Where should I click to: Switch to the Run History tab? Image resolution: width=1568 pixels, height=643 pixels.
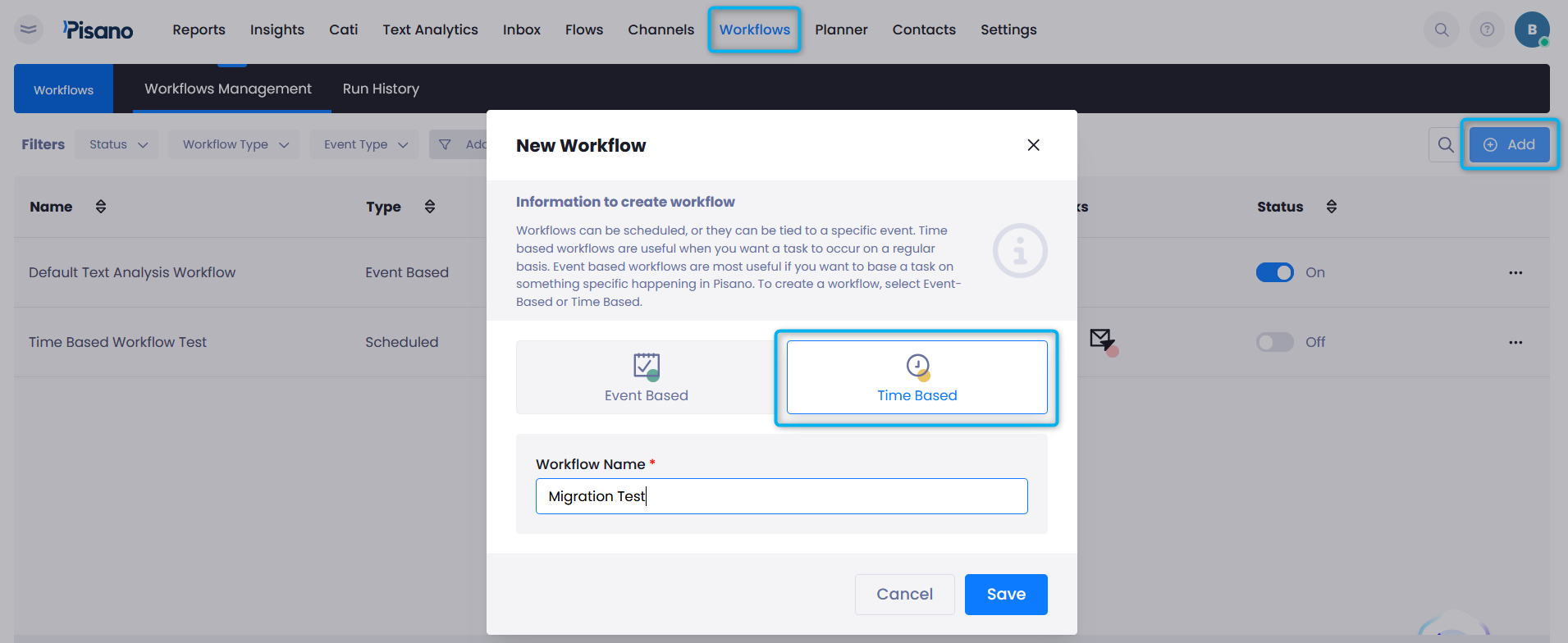click(381, 89)
